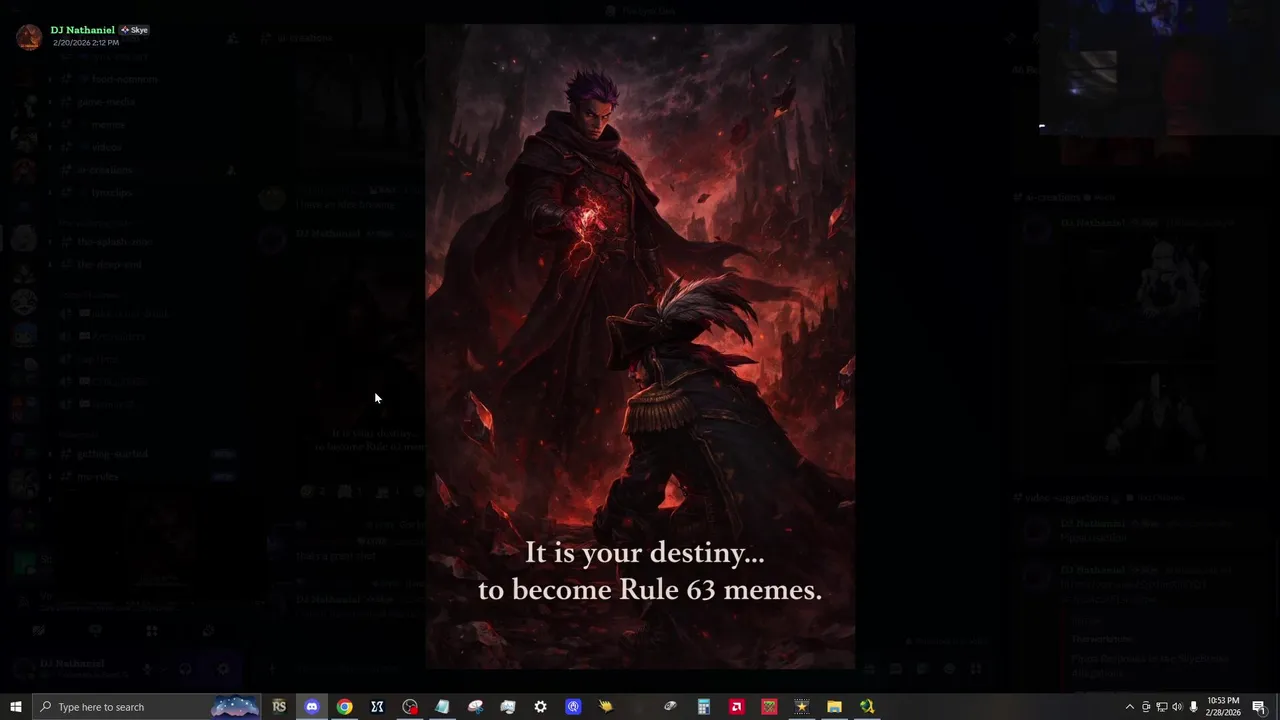1280x720 pixels.
Task: Click DJ Nathaniel's avatar in the image viewer
Action: click(x=29, y=36)
